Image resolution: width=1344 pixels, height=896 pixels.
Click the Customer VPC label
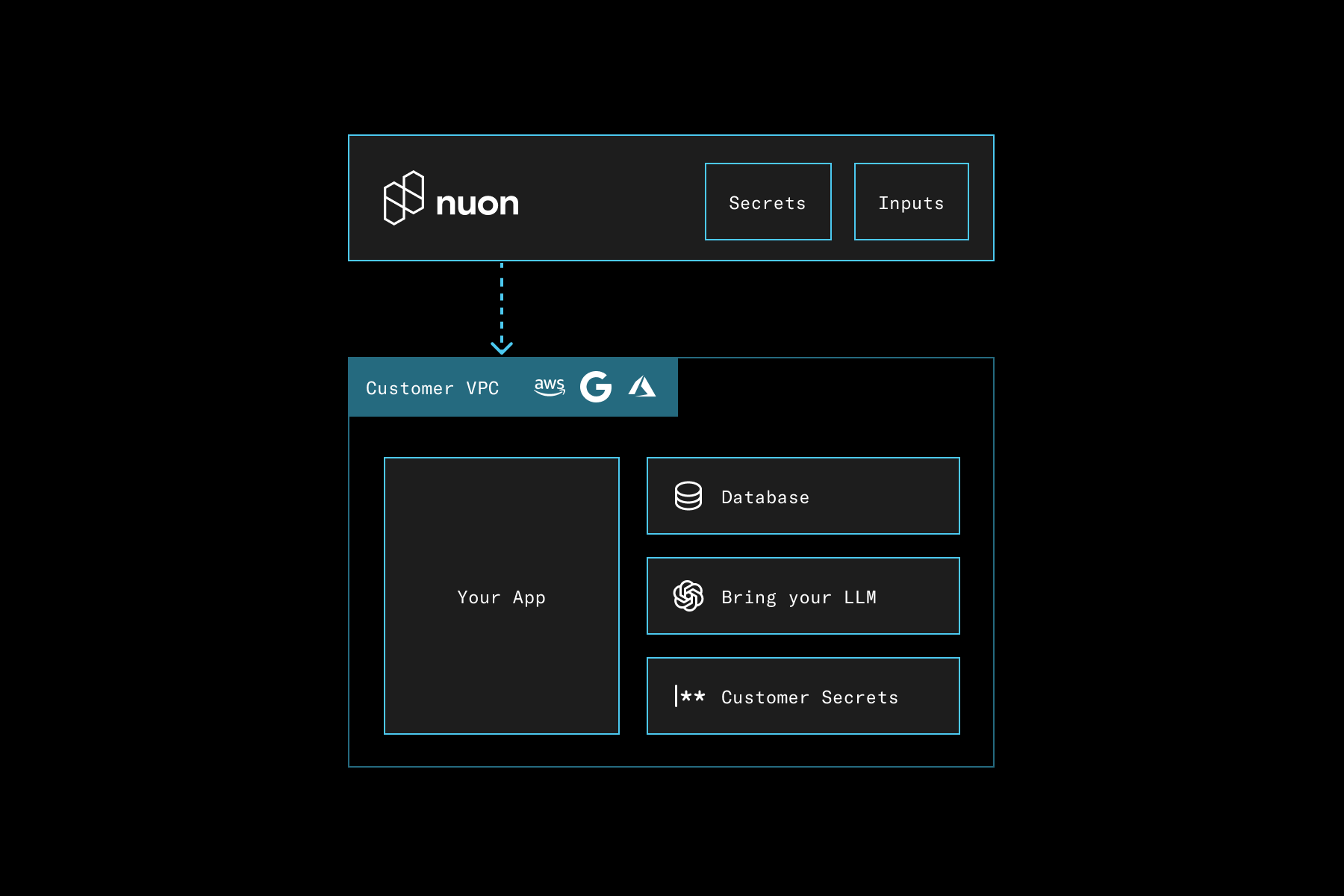[432, 388]
